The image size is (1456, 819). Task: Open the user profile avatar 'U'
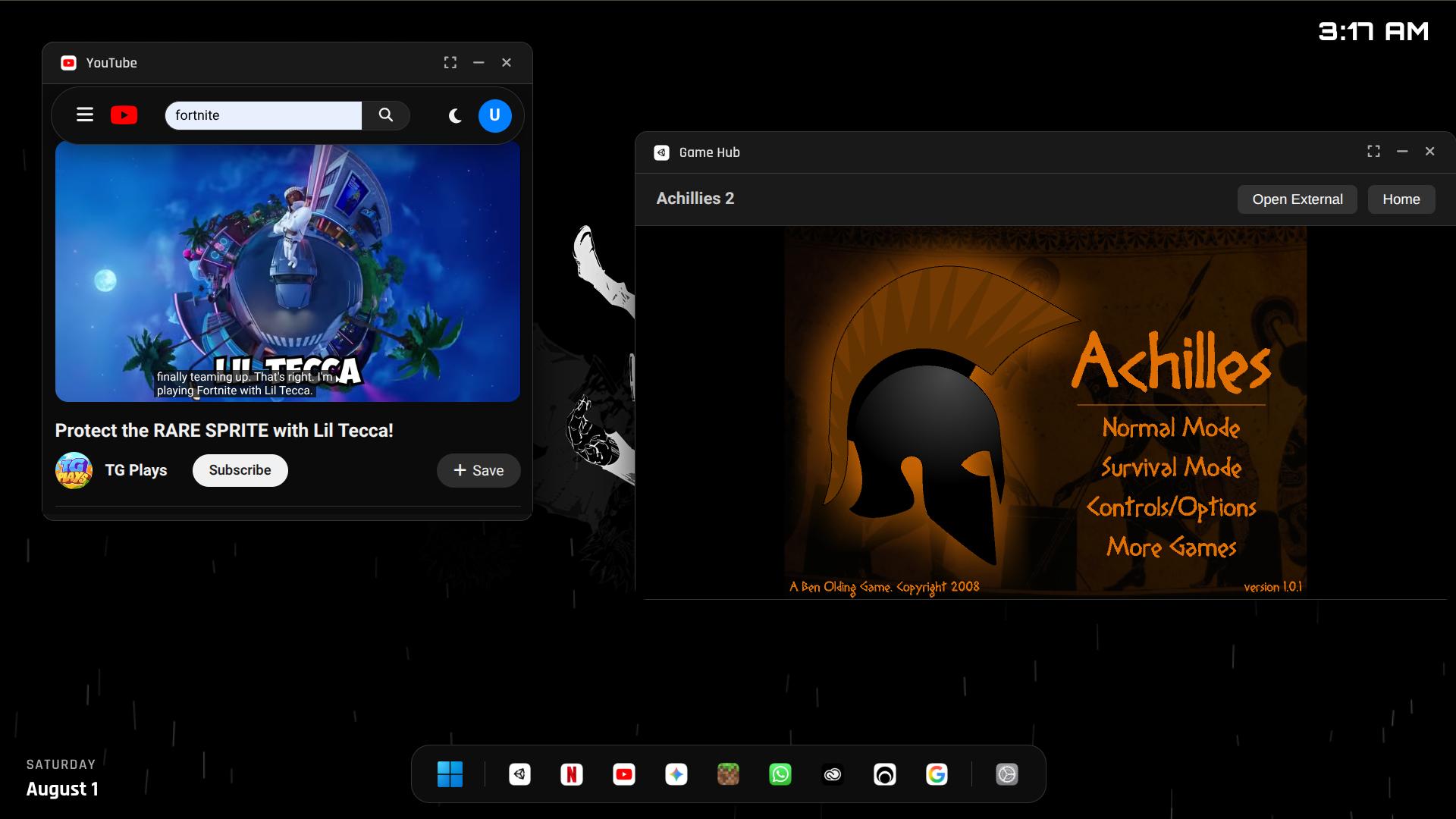(495, 115)
